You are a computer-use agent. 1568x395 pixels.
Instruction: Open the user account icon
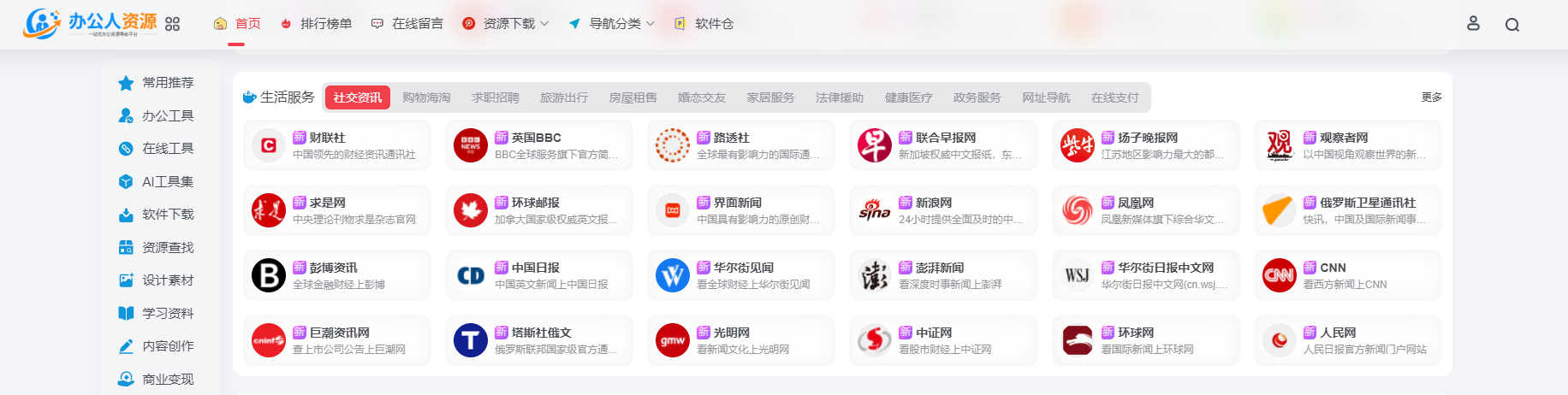[1473, 23]
